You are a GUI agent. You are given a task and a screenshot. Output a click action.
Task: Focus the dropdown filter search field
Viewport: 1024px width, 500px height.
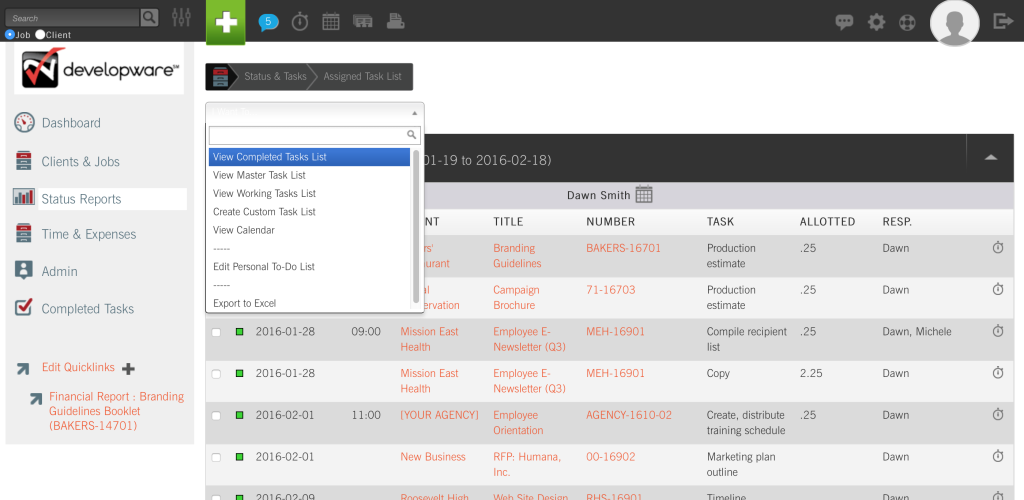(314, 135)
